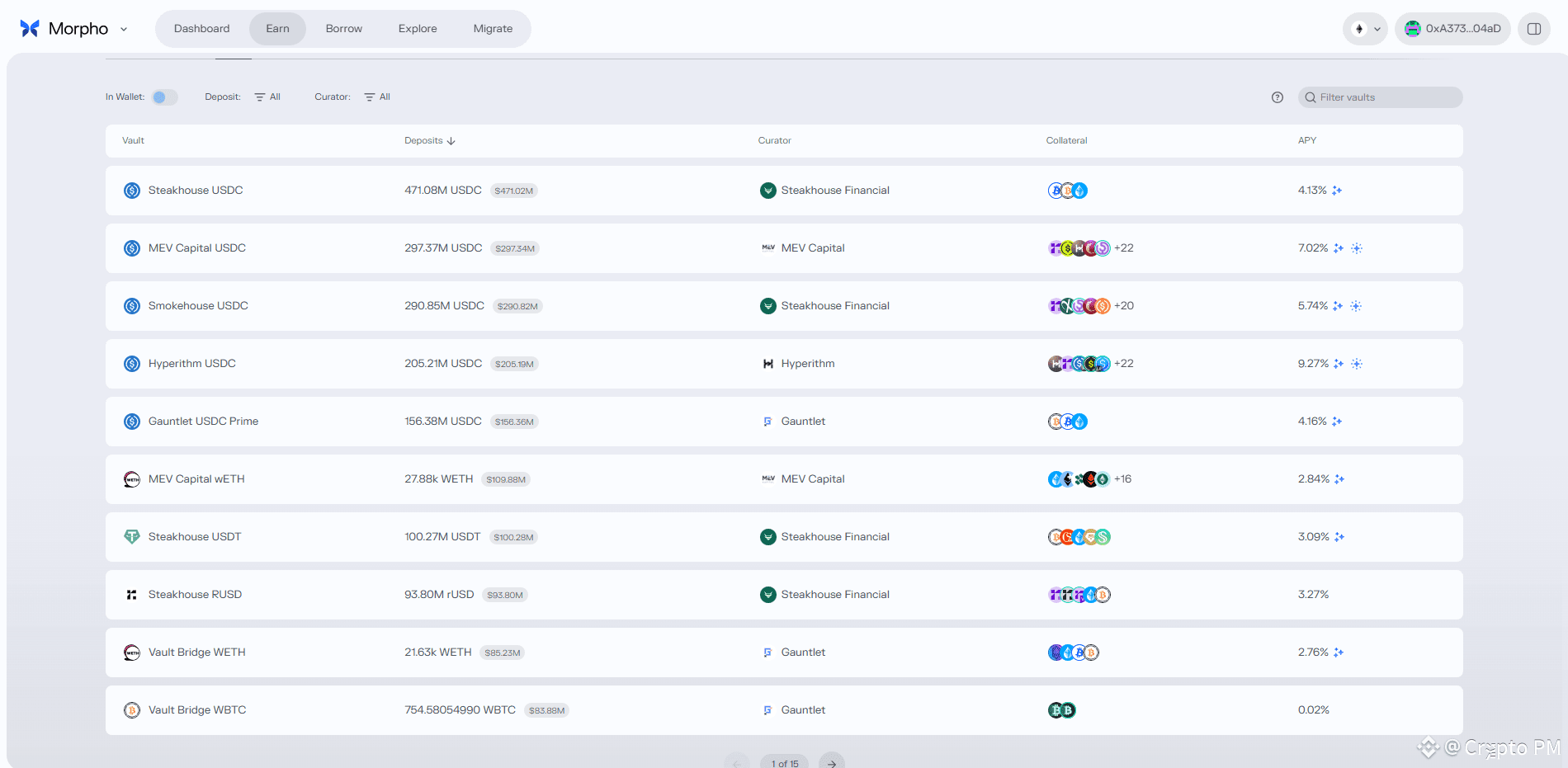This screenshot has width=1568, height=768.
Task: Click sun icon next to 7.02% APY
Action: [1357, 248]
